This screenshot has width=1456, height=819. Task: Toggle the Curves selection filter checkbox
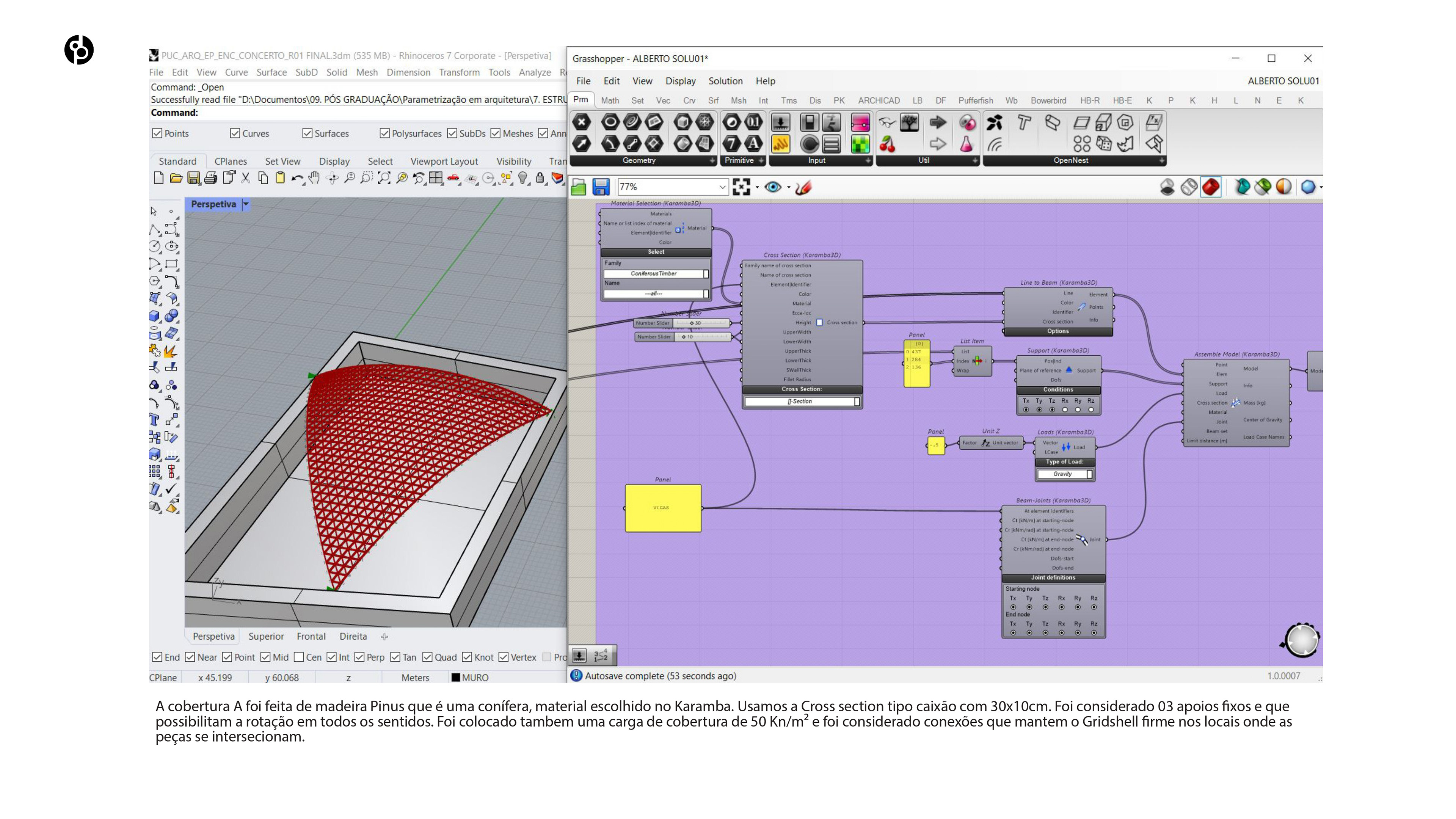click(x=235, y=133)
